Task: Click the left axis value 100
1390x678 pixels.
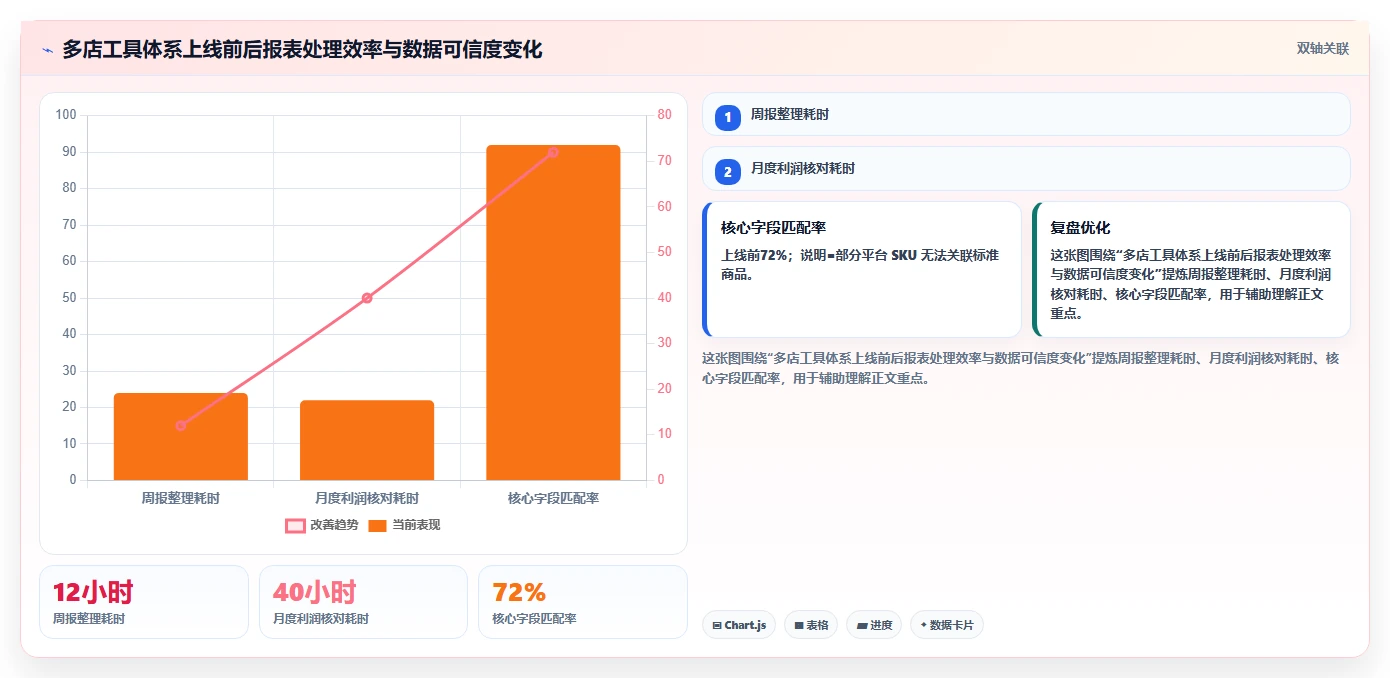Action: 66,115
